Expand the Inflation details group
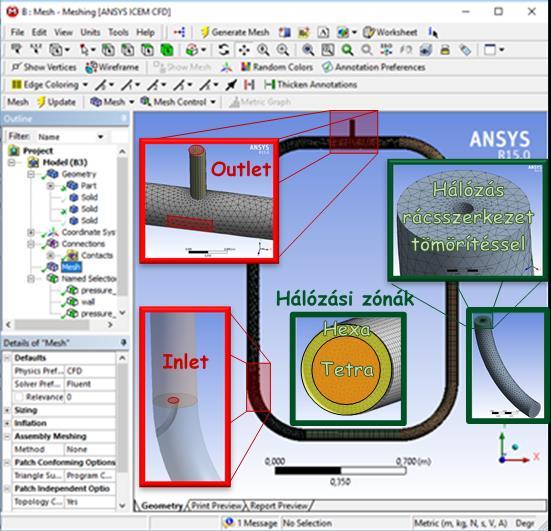Image resolution: width=551 pixels, height=531 pixels. point(7,423)
